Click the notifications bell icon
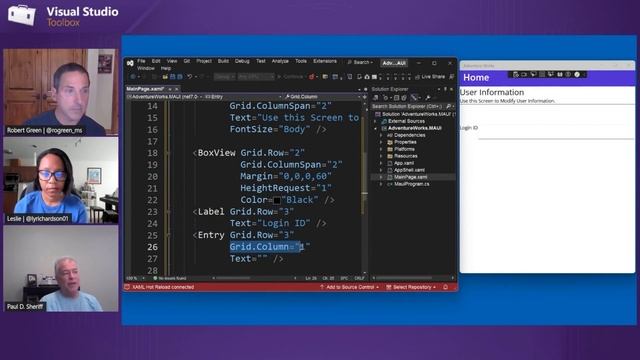Image resolution: width=640 pixels, height=360 pixels. [446, 287]
